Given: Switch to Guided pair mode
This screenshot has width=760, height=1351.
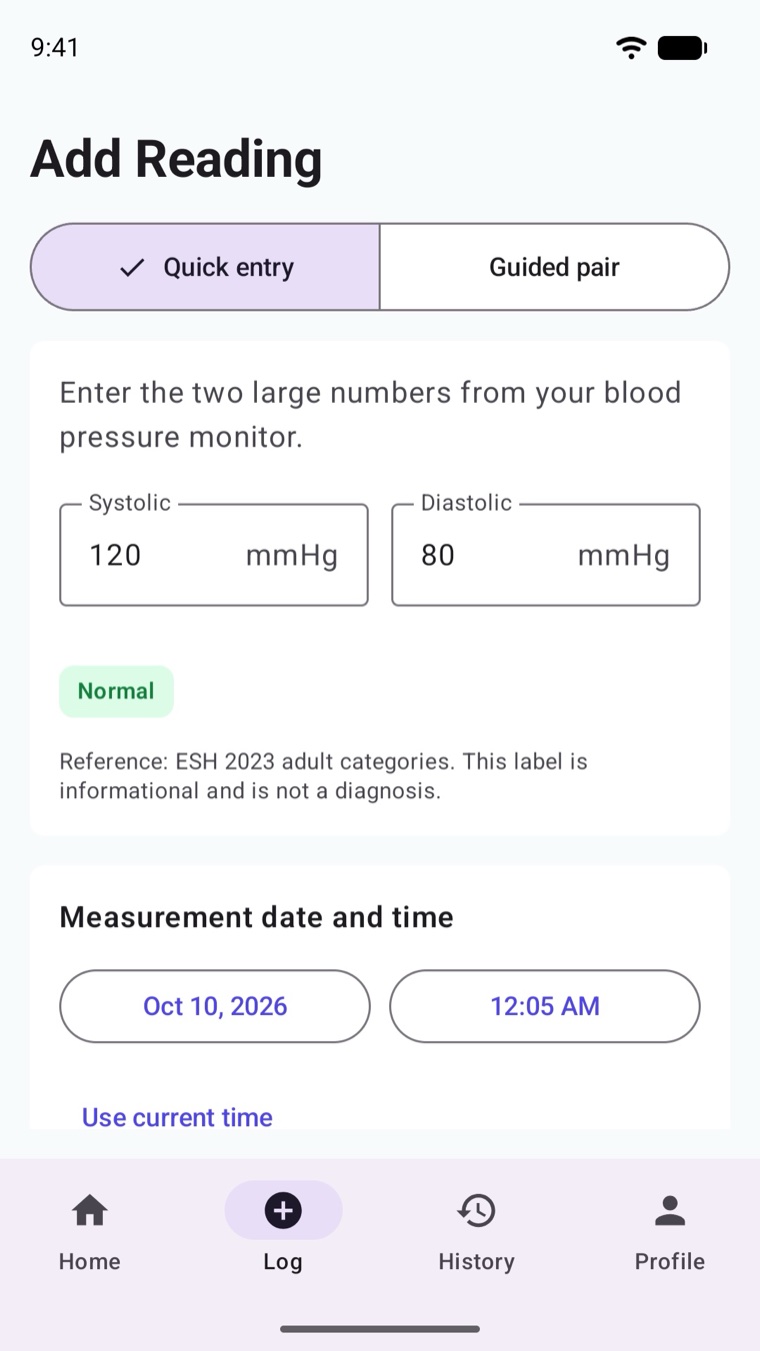Looking at the screenshot, I should (554, 267).
